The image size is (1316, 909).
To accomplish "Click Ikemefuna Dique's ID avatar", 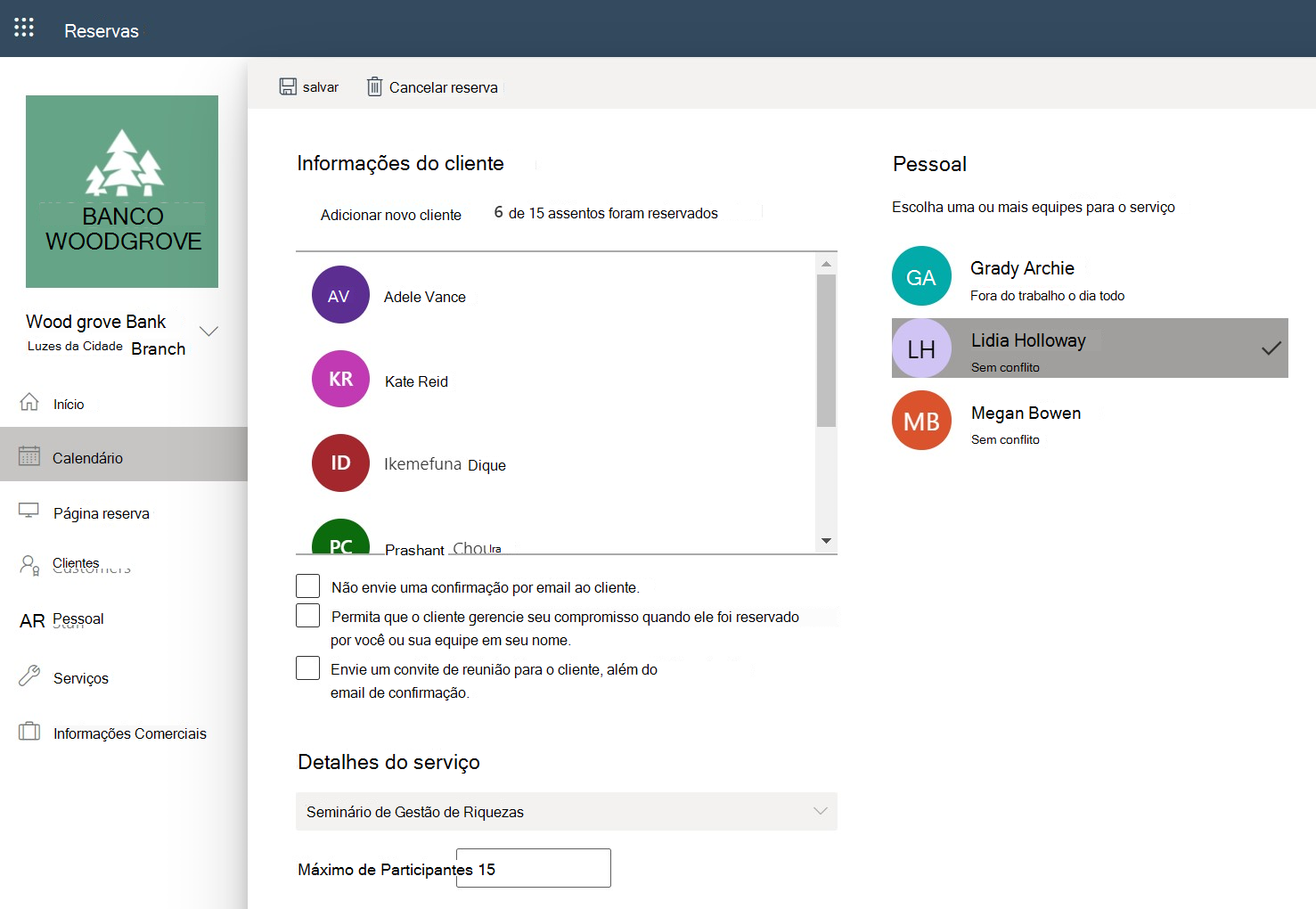I will [x=340, y=463].
